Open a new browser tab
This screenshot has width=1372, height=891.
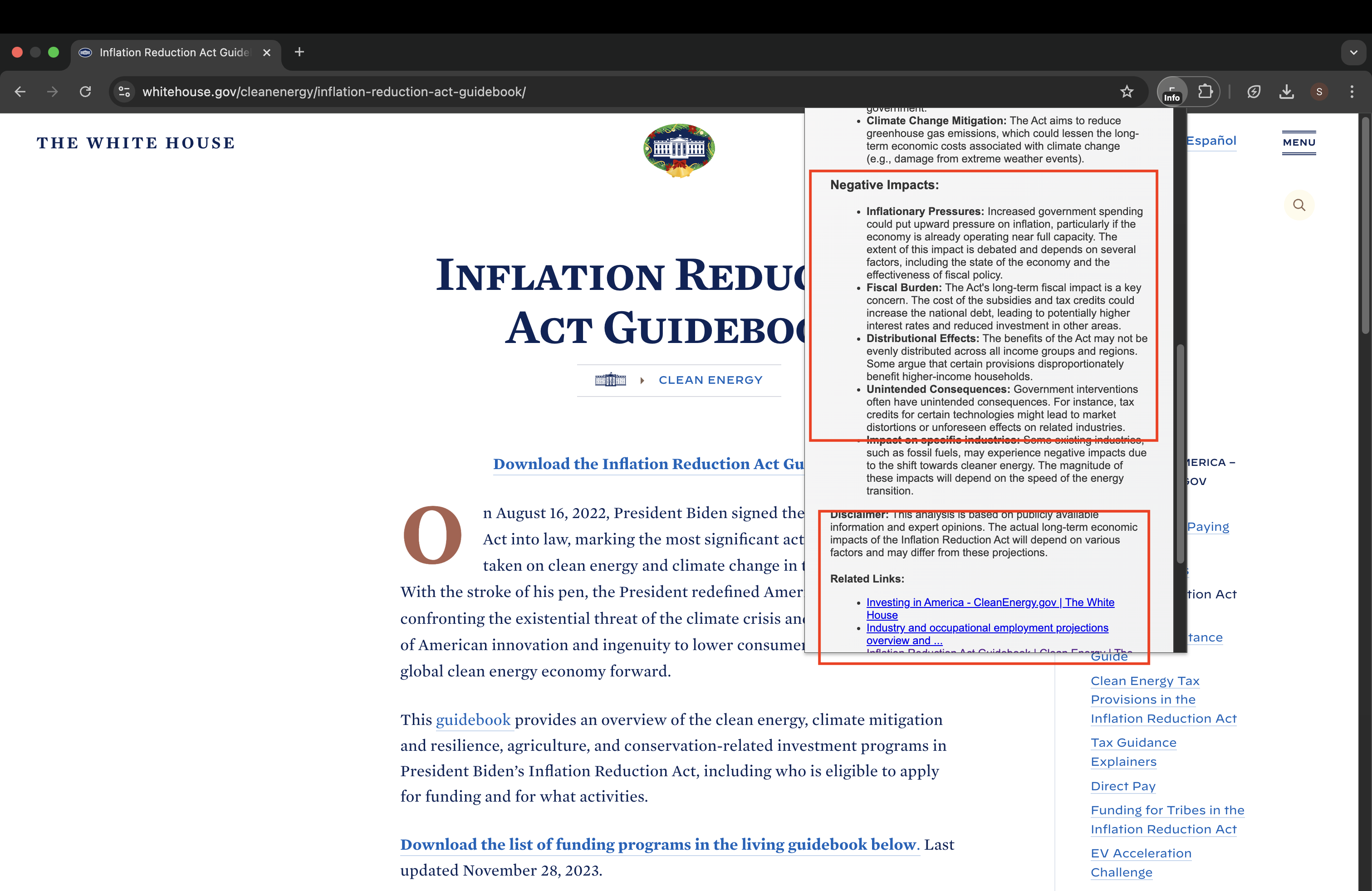coord(299,53)
